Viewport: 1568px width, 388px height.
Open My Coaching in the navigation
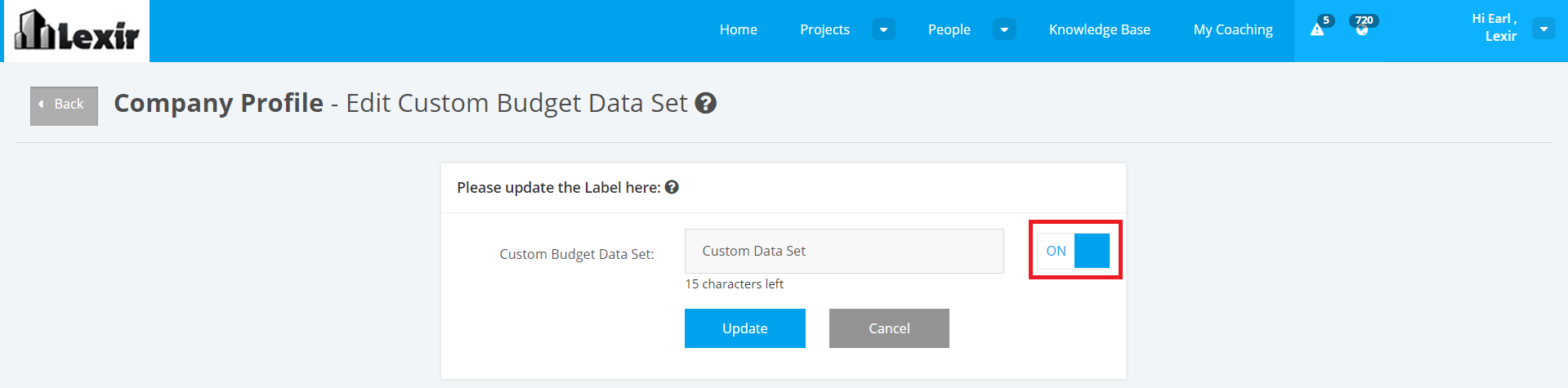pyautogui.click(x=1232, y=29)
